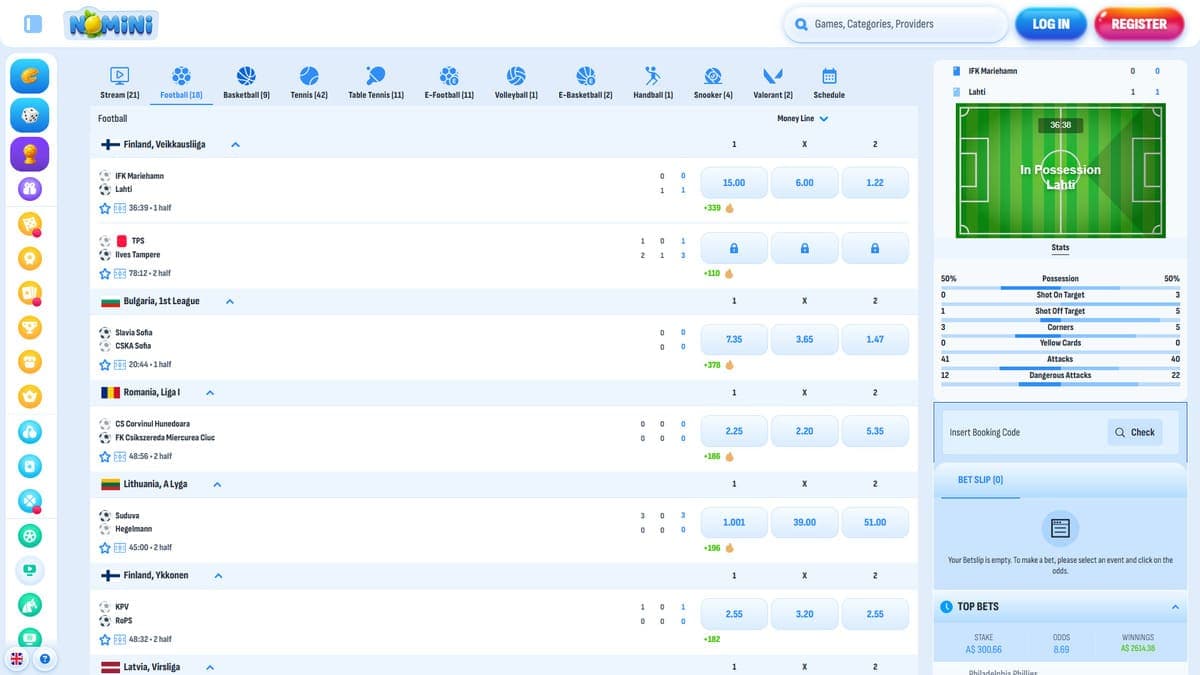Switch to the Stream (21) tab
The height and width of the screenshot is (675, 1200).
pyautogui.click(x=119, y=82)
